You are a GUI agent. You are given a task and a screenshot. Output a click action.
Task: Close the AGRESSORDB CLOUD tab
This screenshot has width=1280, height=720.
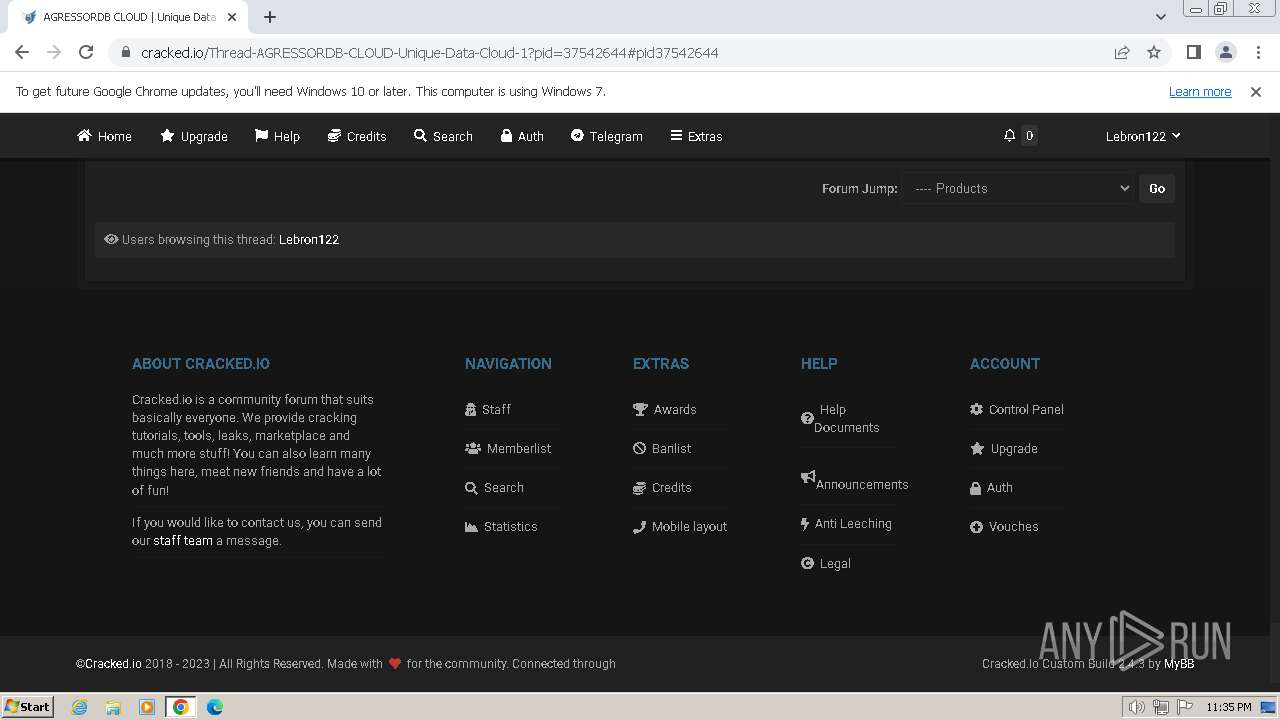point(232,17)
